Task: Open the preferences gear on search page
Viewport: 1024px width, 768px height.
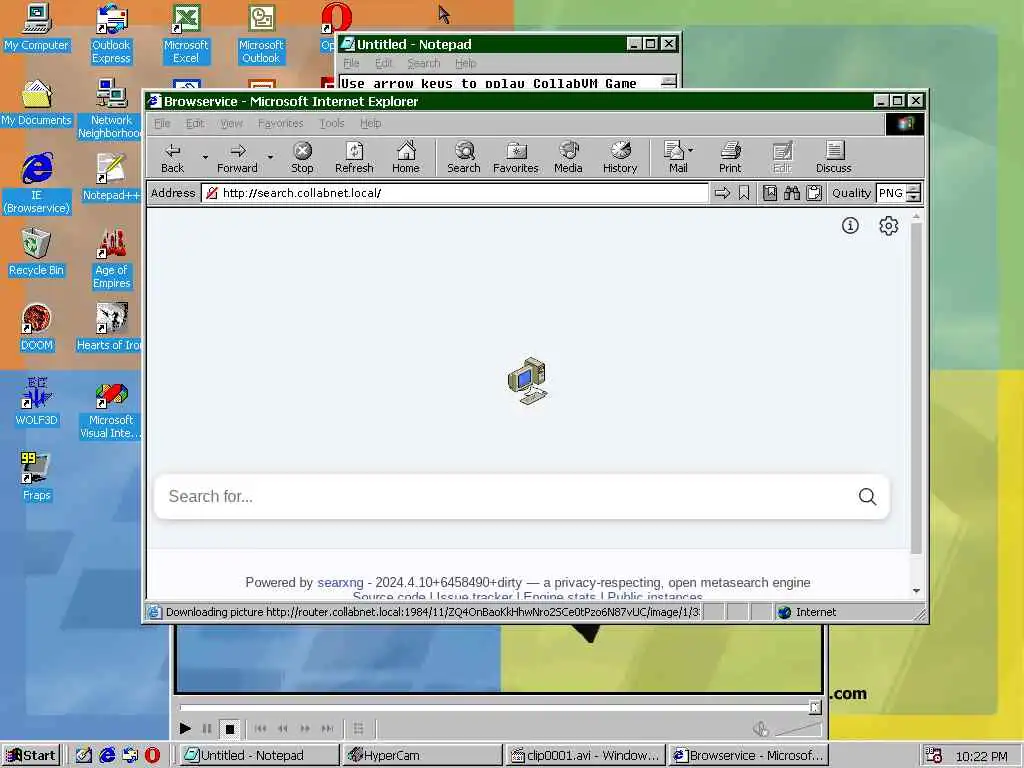Action: point(888,226)
